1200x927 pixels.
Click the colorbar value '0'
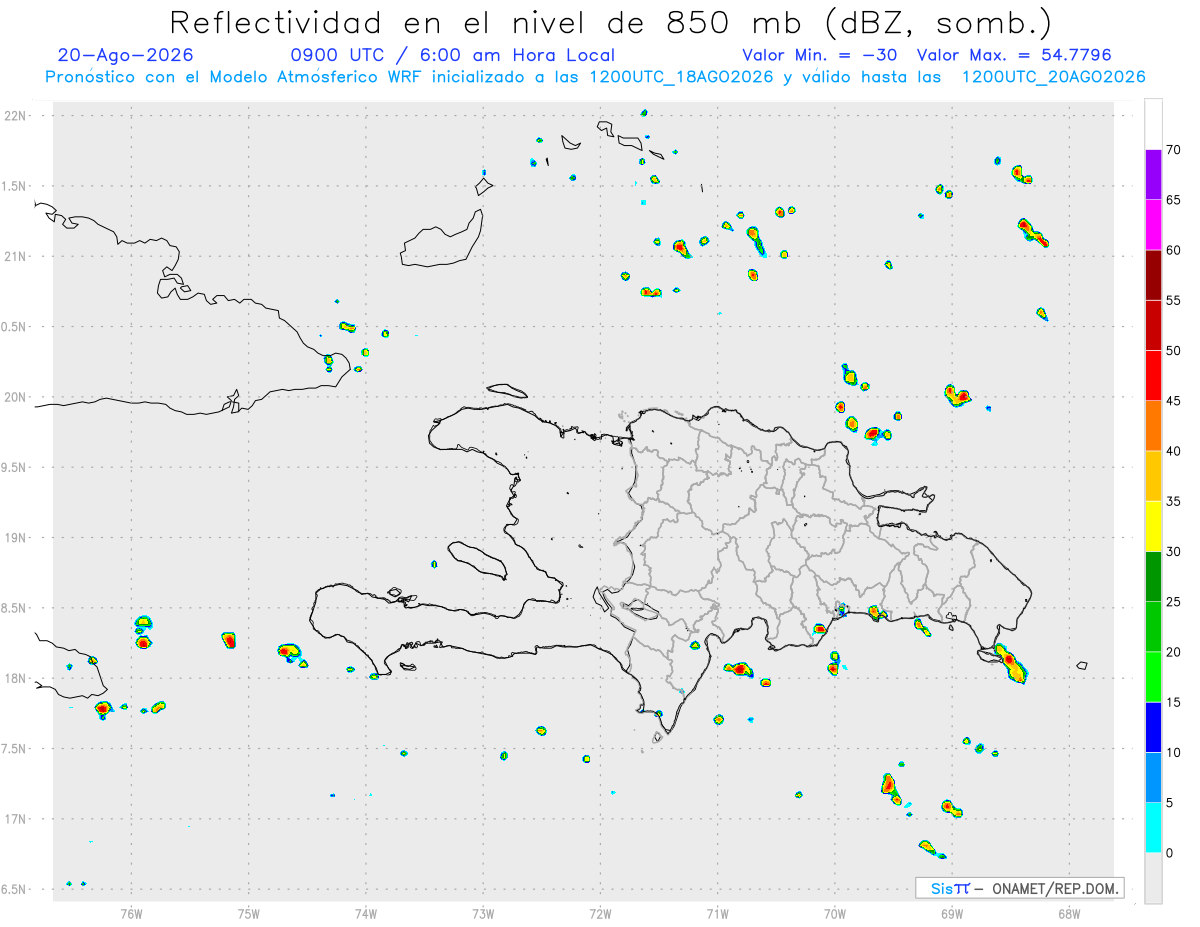click(x=1169, y=853)
